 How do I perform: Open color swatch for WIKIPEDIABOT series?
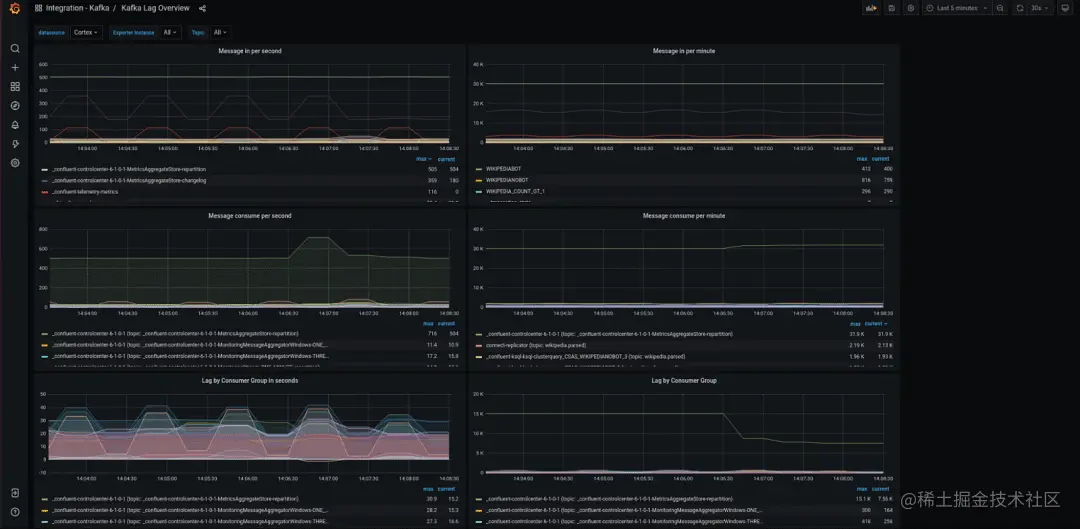[479, 169]
